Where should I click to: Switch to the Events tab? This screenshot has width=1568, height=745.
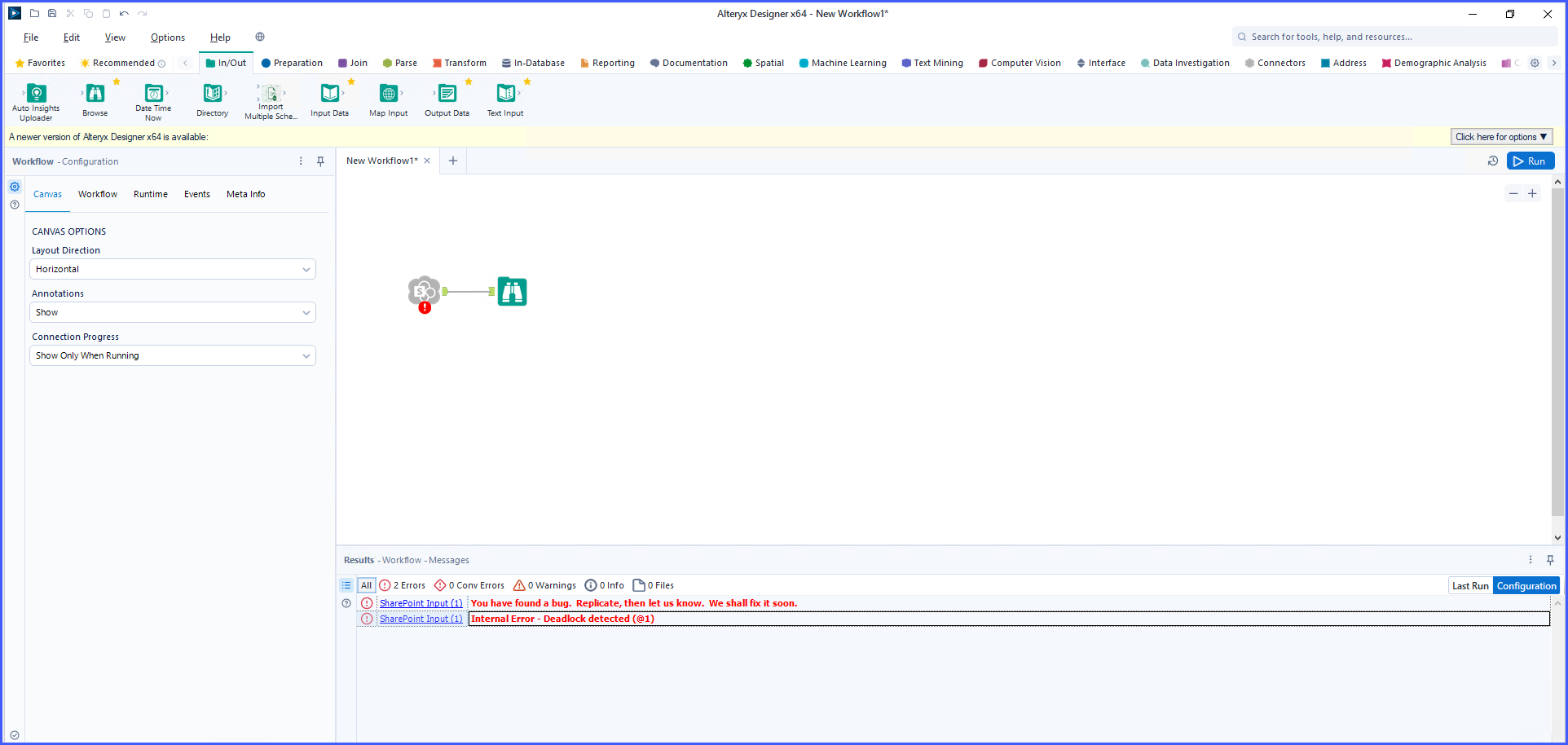[197, 194]
